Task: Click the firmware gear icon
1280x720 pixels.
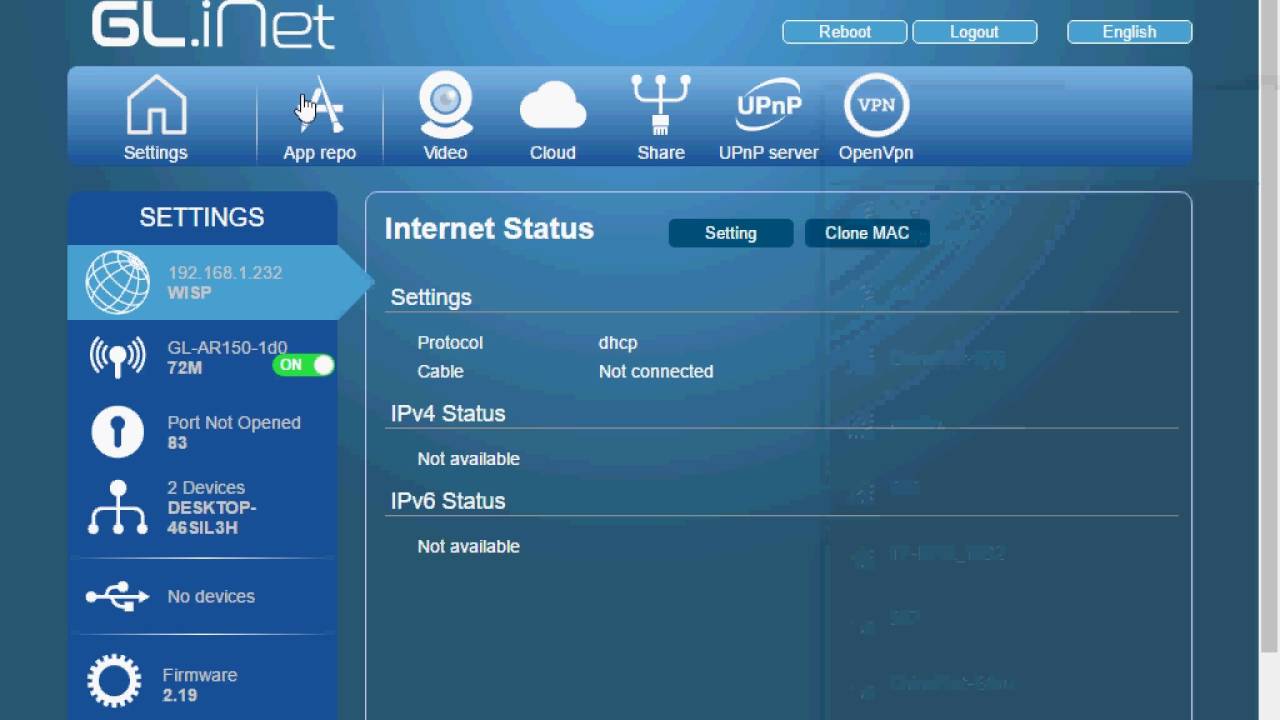Action: [x=114, y=683]
